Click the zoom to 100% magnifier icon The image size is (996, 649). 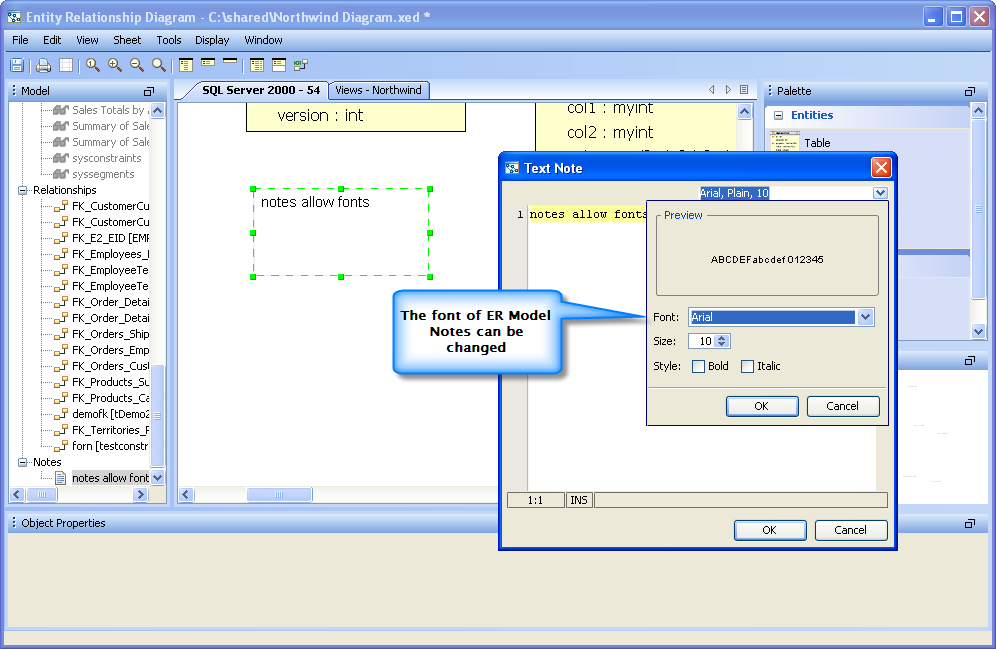(x=93, y=65)
